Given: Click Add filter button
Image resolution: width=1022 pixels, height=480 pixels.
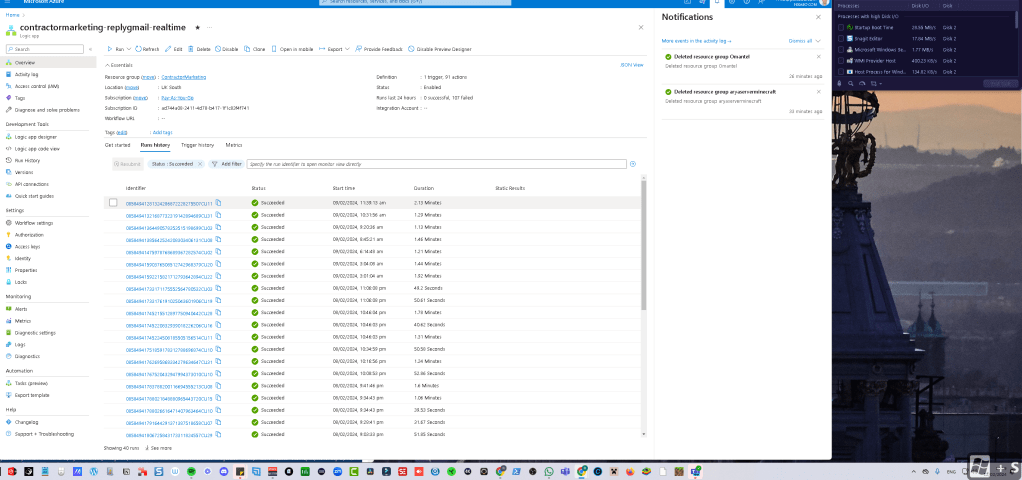Looking at the screenshot, I should (x=226, y=164).
